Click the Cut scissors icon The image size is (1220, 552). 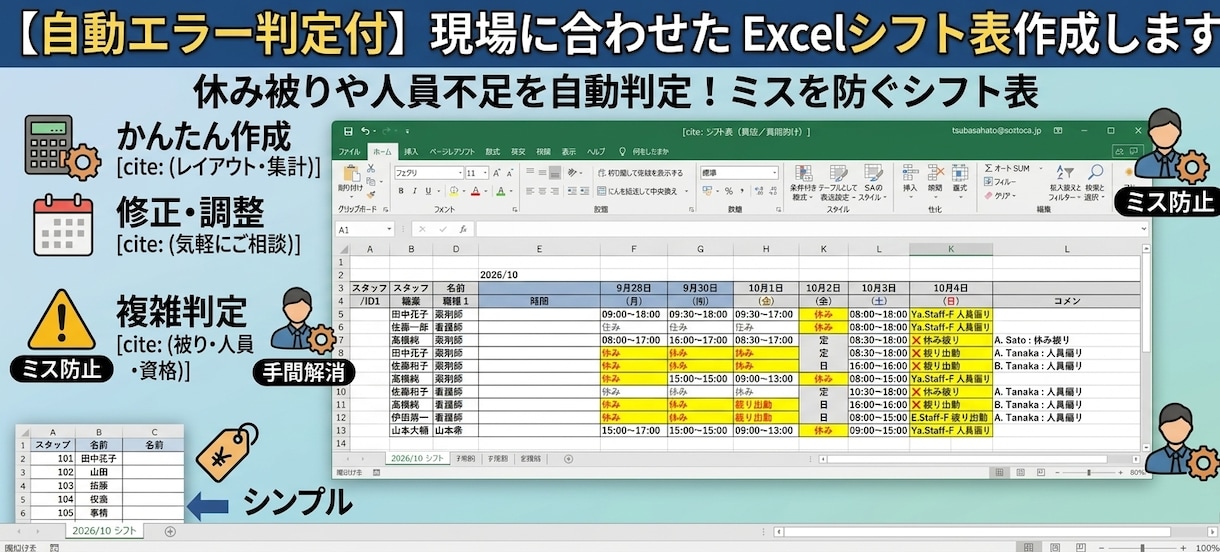(370, 167)
